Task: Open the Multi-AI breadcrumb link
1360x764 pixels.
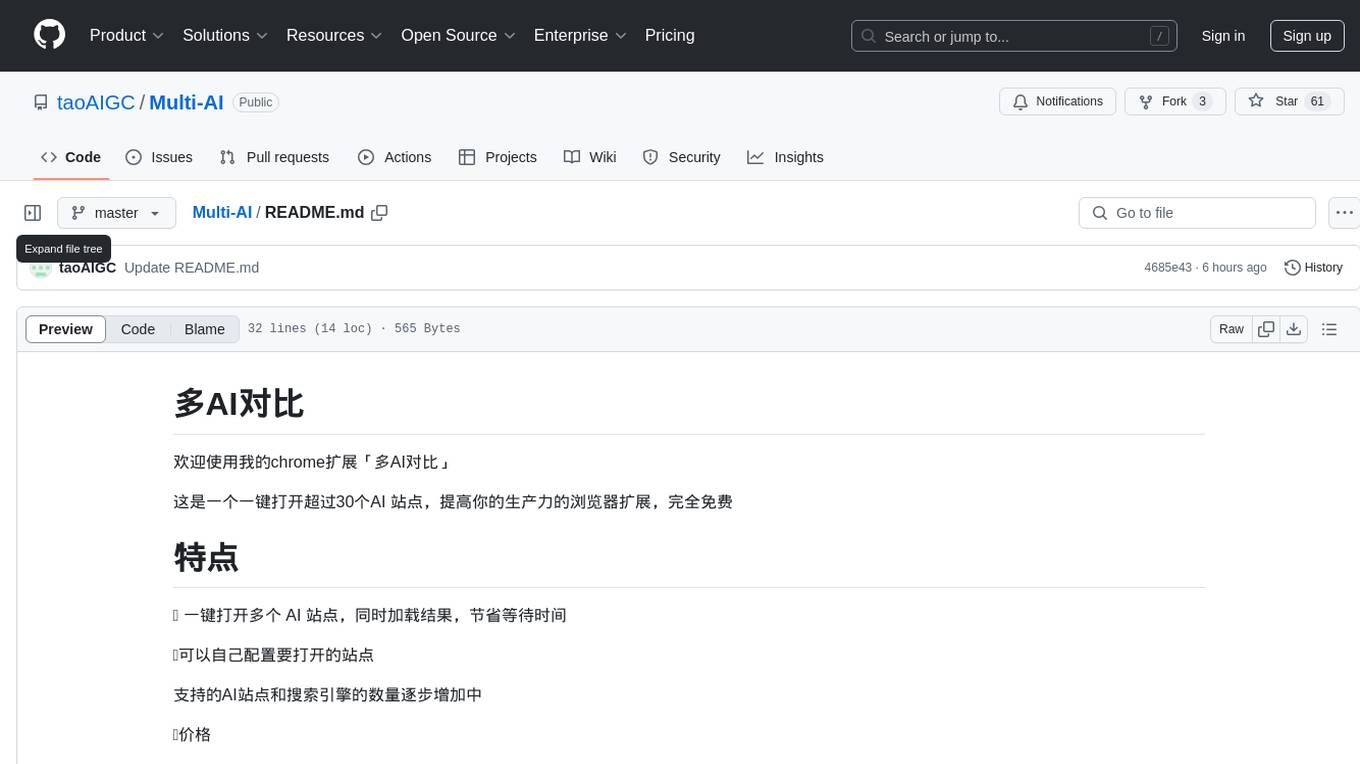Action: 222,213
